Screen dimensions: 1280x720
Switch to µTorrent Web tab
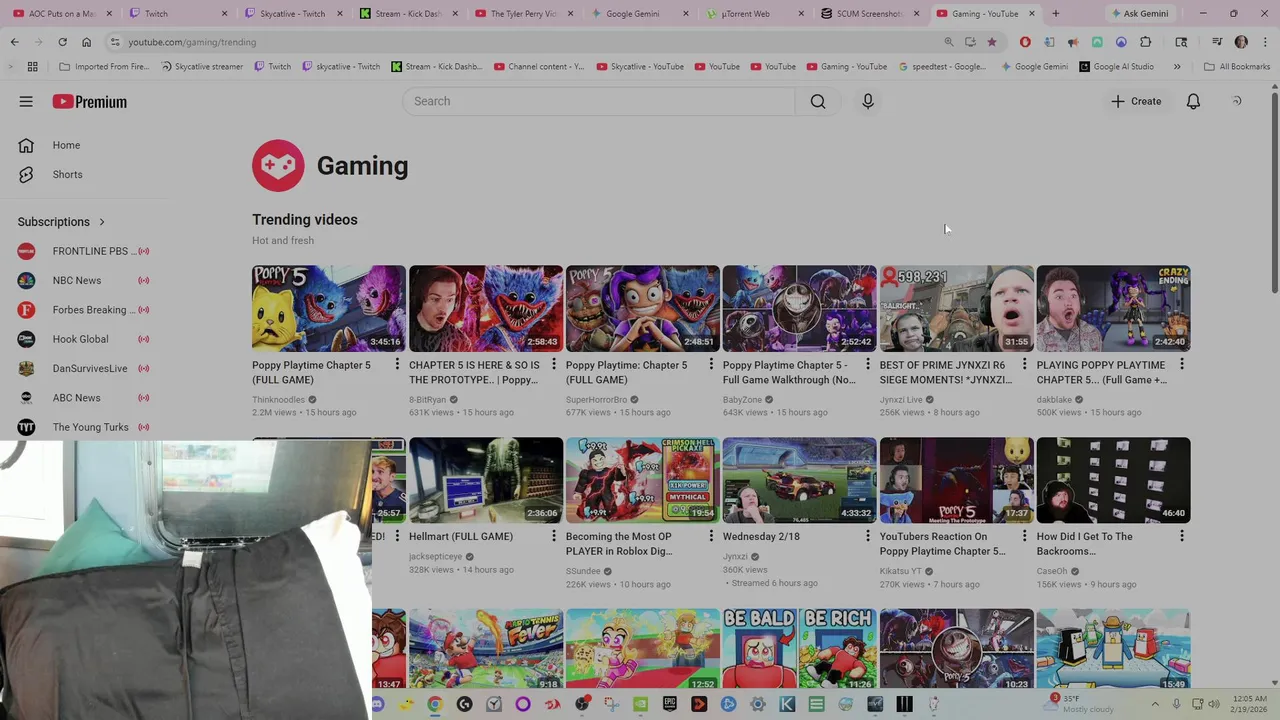[x=754, y=14]
